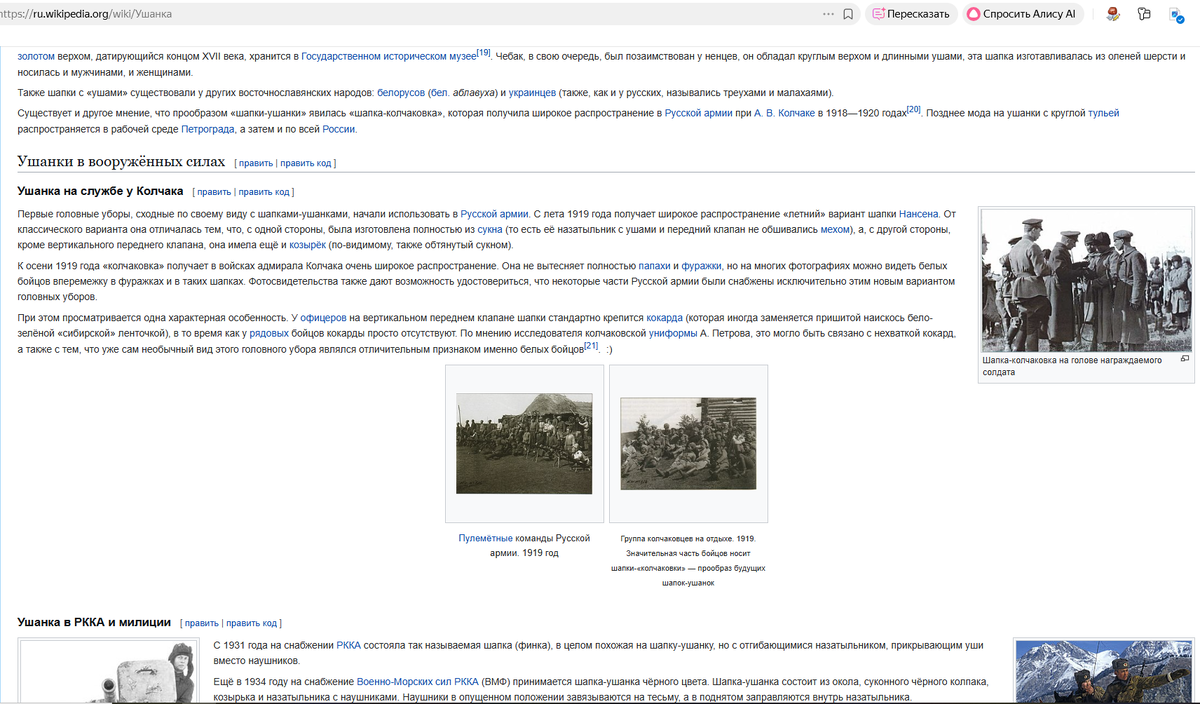Follow the тульей link
The image size is (1200, 704).
[1104, 113]
